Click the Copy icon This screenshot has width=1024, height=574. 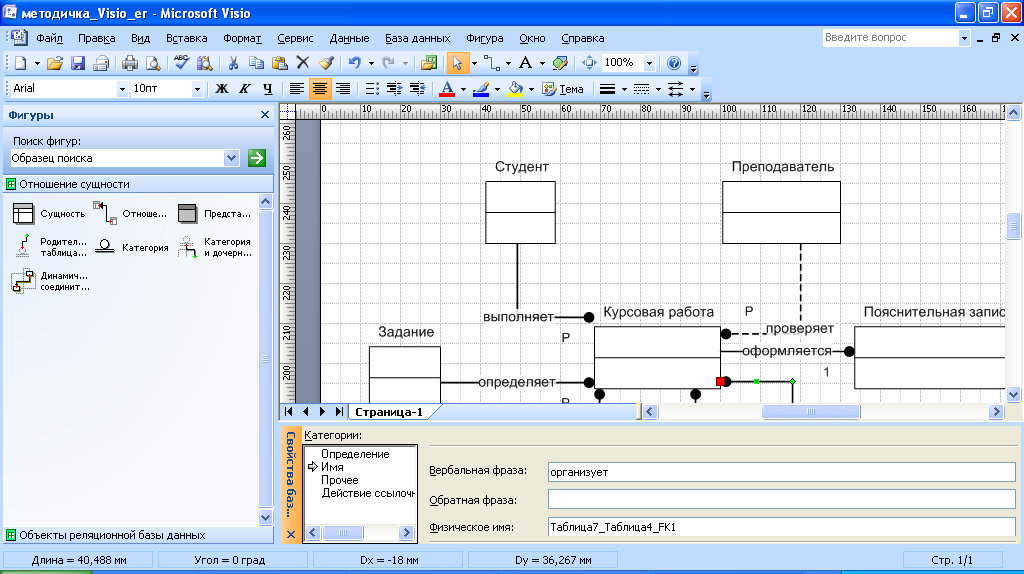pos(256,63)
